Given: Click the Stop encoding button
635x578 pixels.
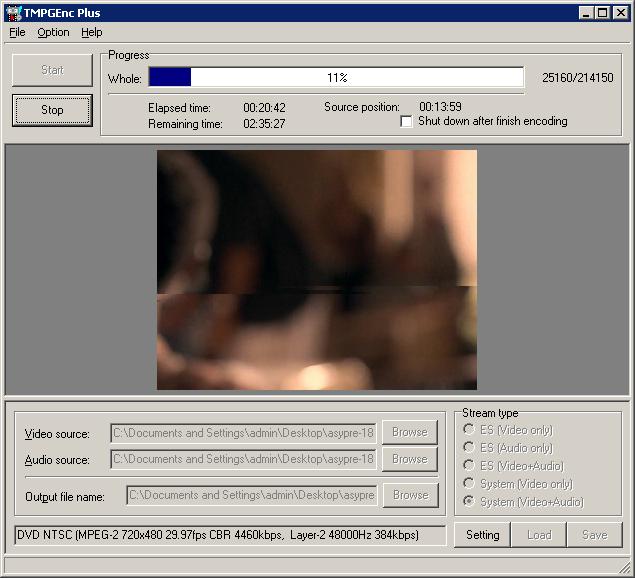Looking at the screenshot, I should pyautogui.click(x=52, y=110).
